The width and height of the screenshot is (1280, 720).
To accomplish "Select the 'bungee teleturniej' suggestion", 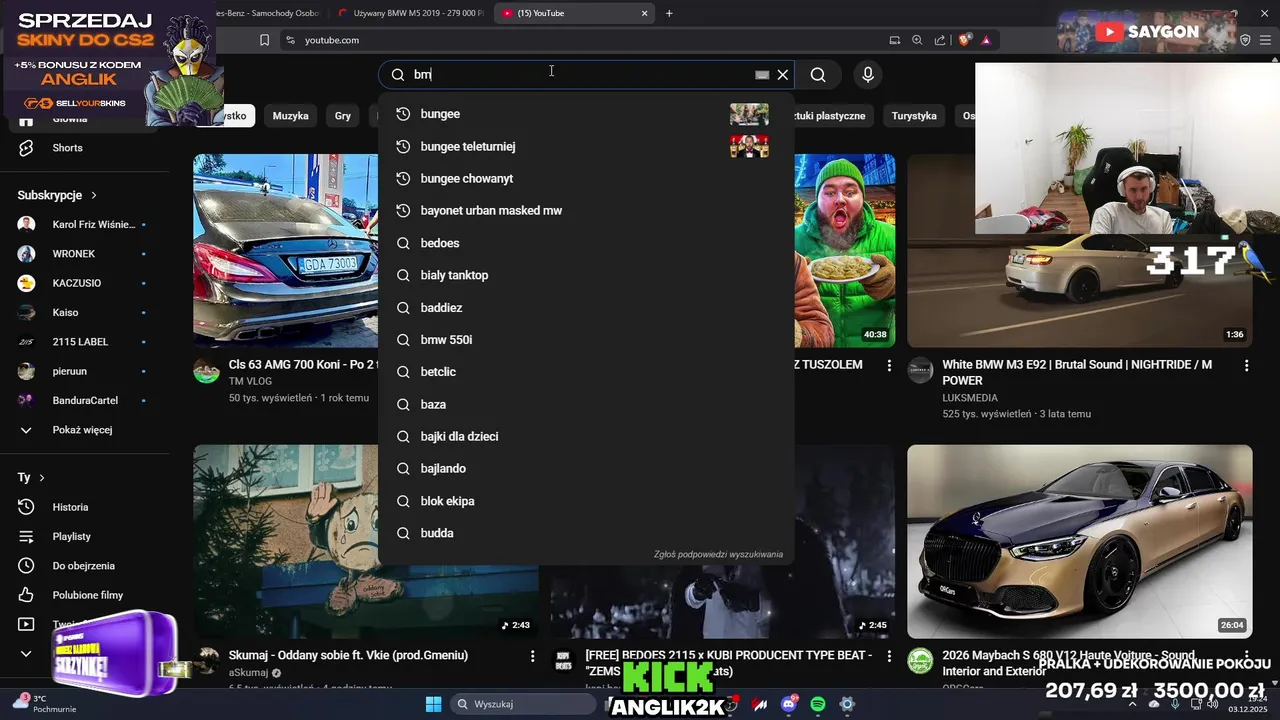I will (x=586, y=146).
